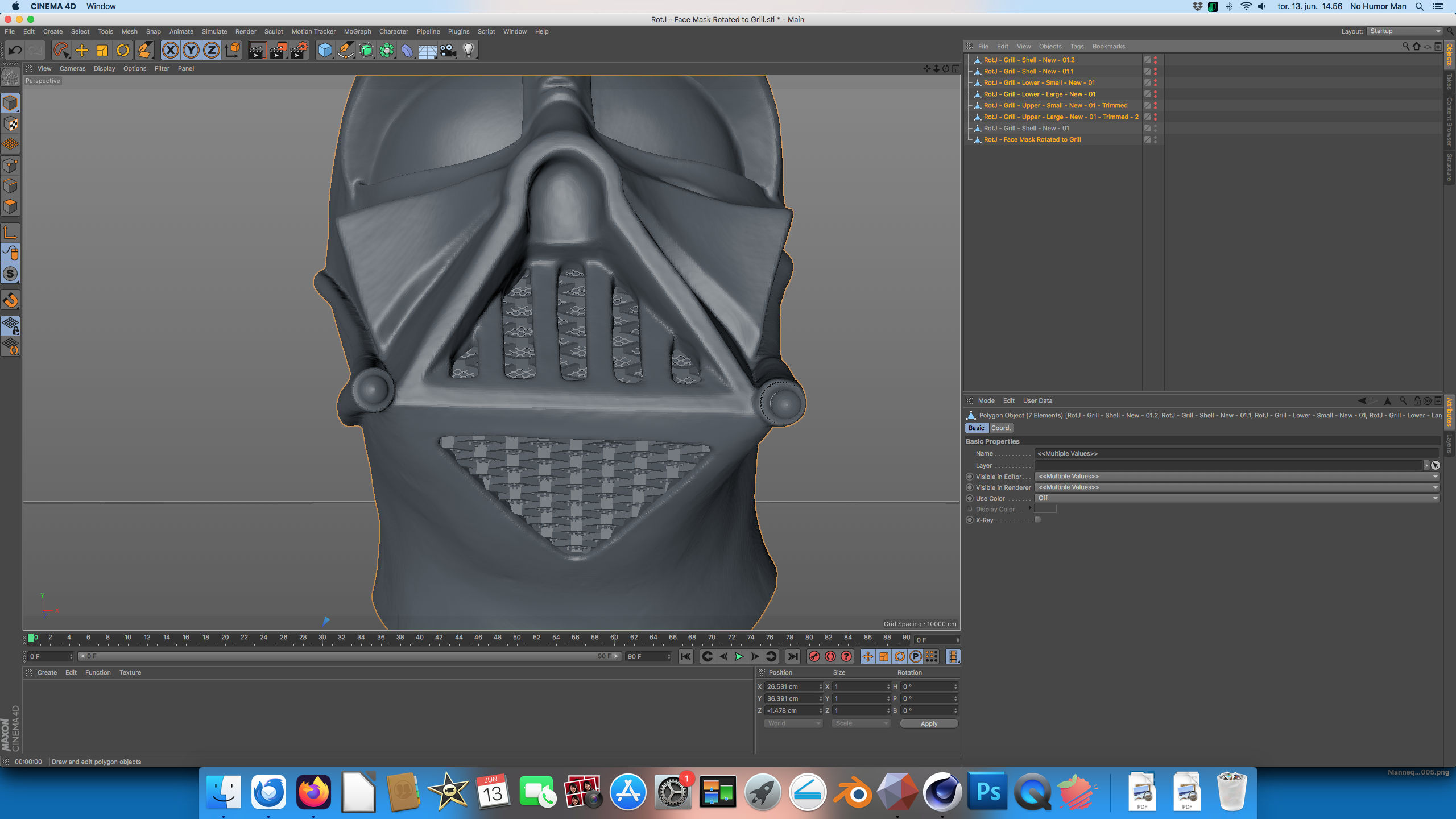Toggle visibility dots for Face Mask Rotated to Grill

[x=1155, y=139]
